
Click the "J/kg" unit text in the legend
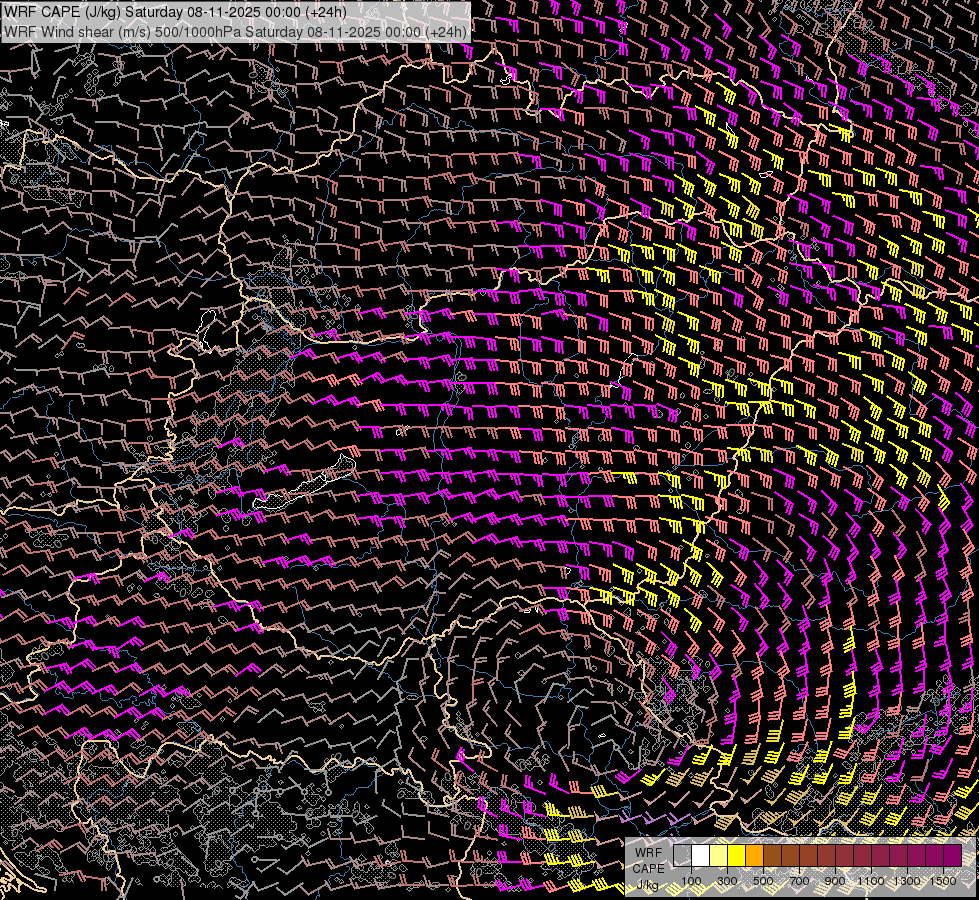pyautogui.click(x=647, y=884)
